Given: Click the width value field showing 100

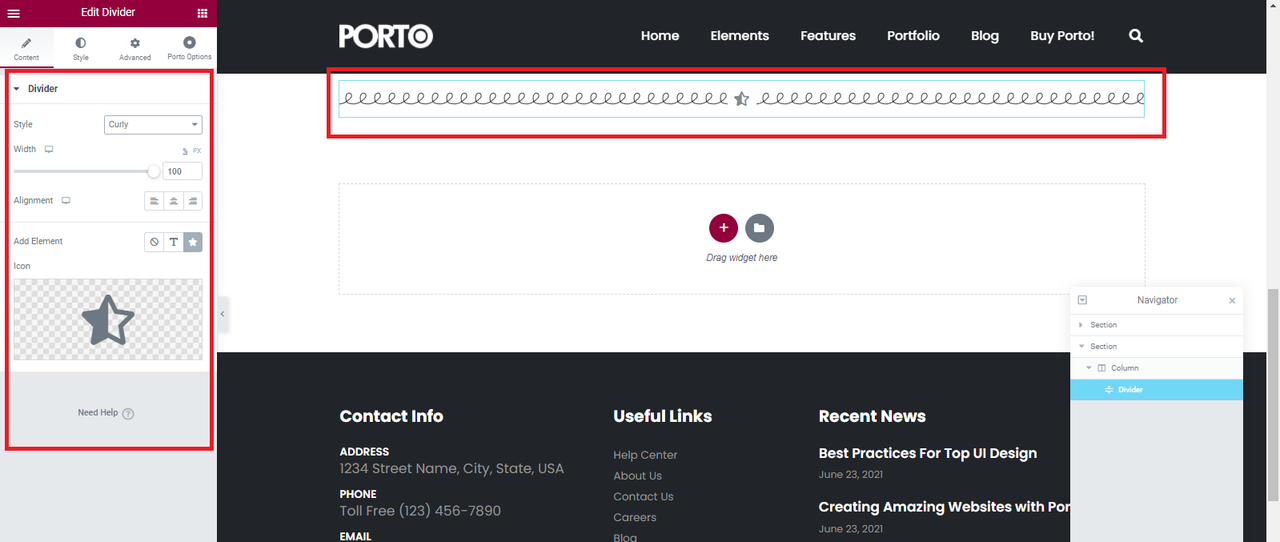Looking at the screenshot, I should point(182,172).
